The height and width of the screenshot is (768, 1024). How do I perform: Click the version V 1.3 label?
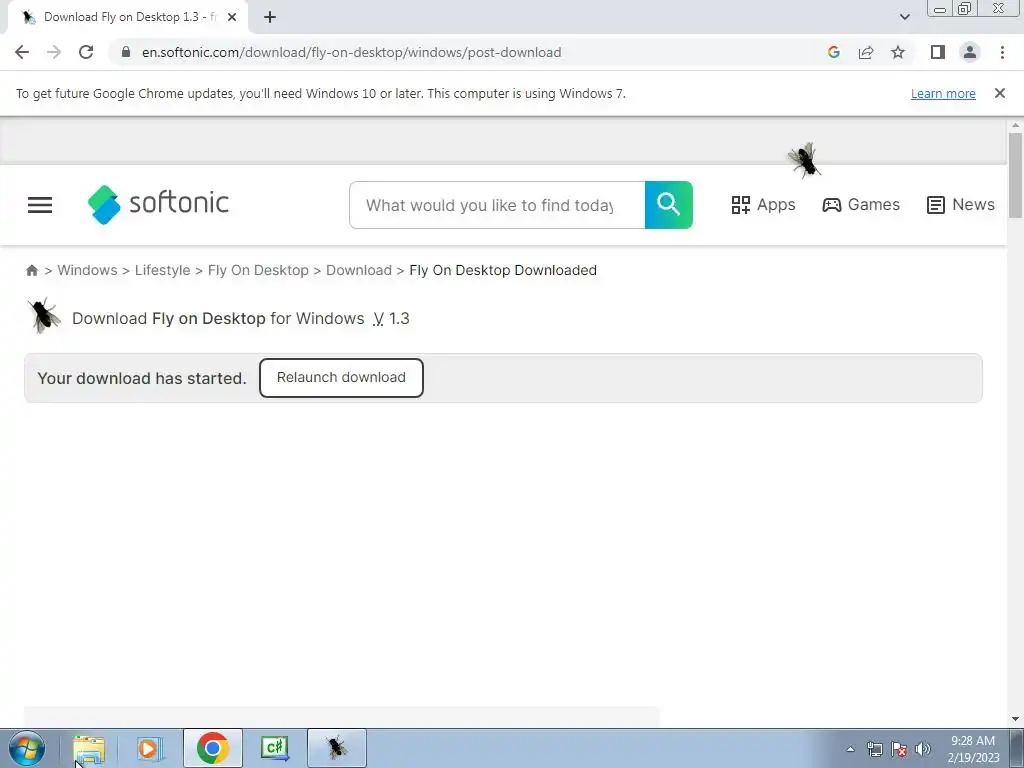click(391, 319)
